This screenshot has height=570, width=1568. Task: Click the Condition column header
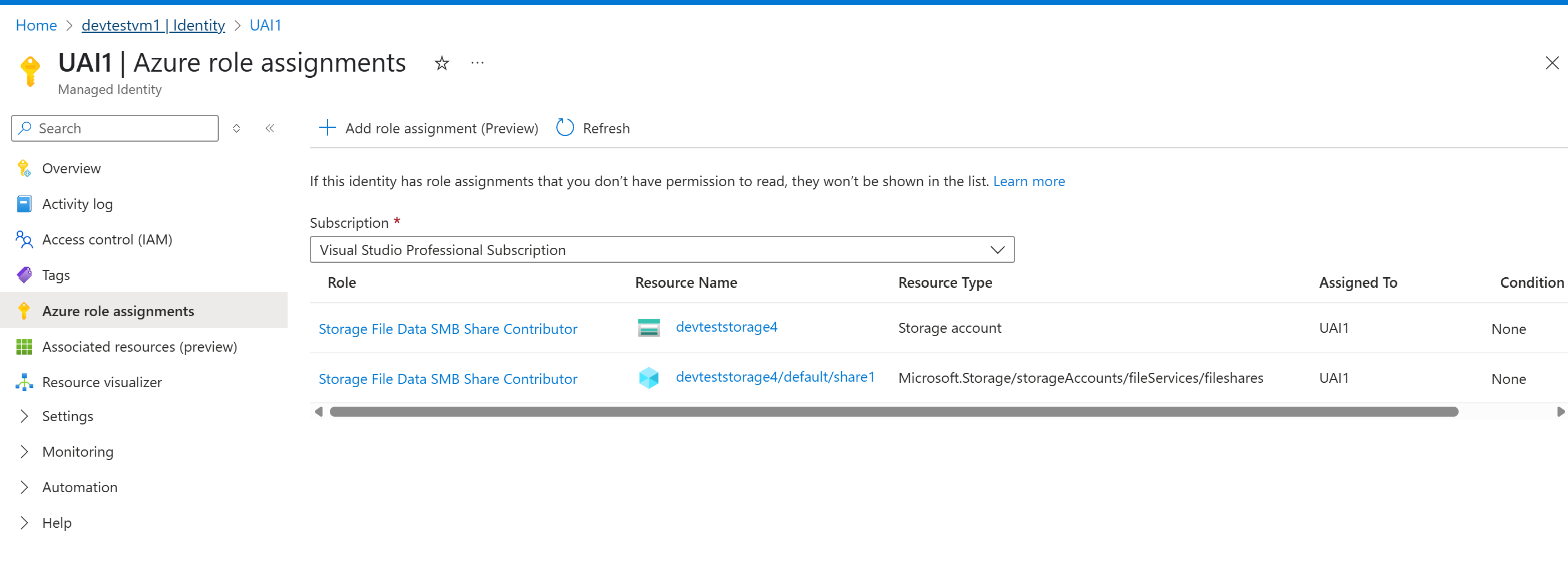pyautogui.click(x=1531, y=283)
